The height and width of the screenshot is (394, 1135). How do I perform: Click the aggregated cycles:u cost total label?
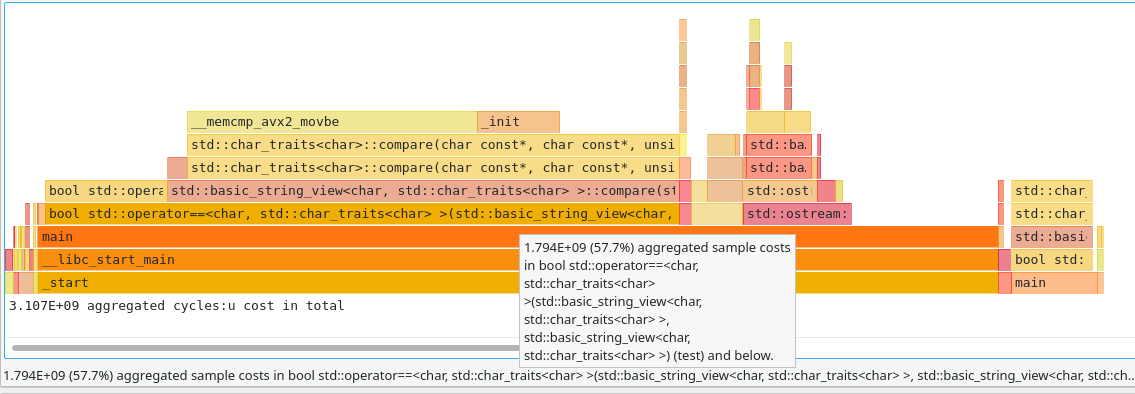click(177, 306)
